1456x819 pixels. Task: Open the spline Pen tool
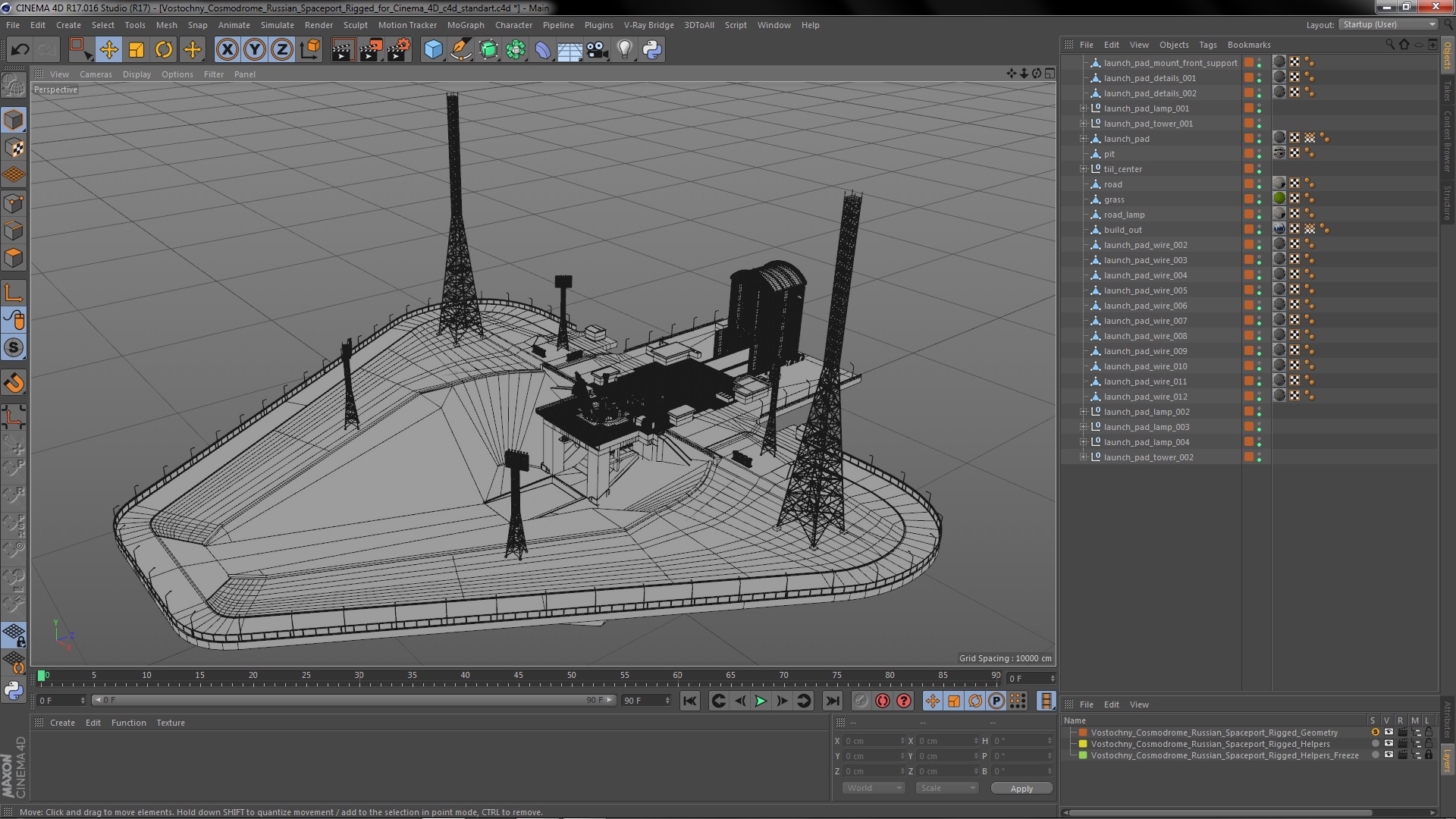(460, 50)
